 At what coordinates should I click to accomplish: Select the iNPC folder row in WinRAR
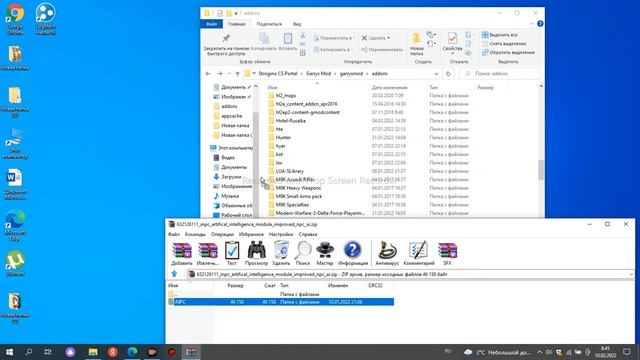(x=281, y=302)
